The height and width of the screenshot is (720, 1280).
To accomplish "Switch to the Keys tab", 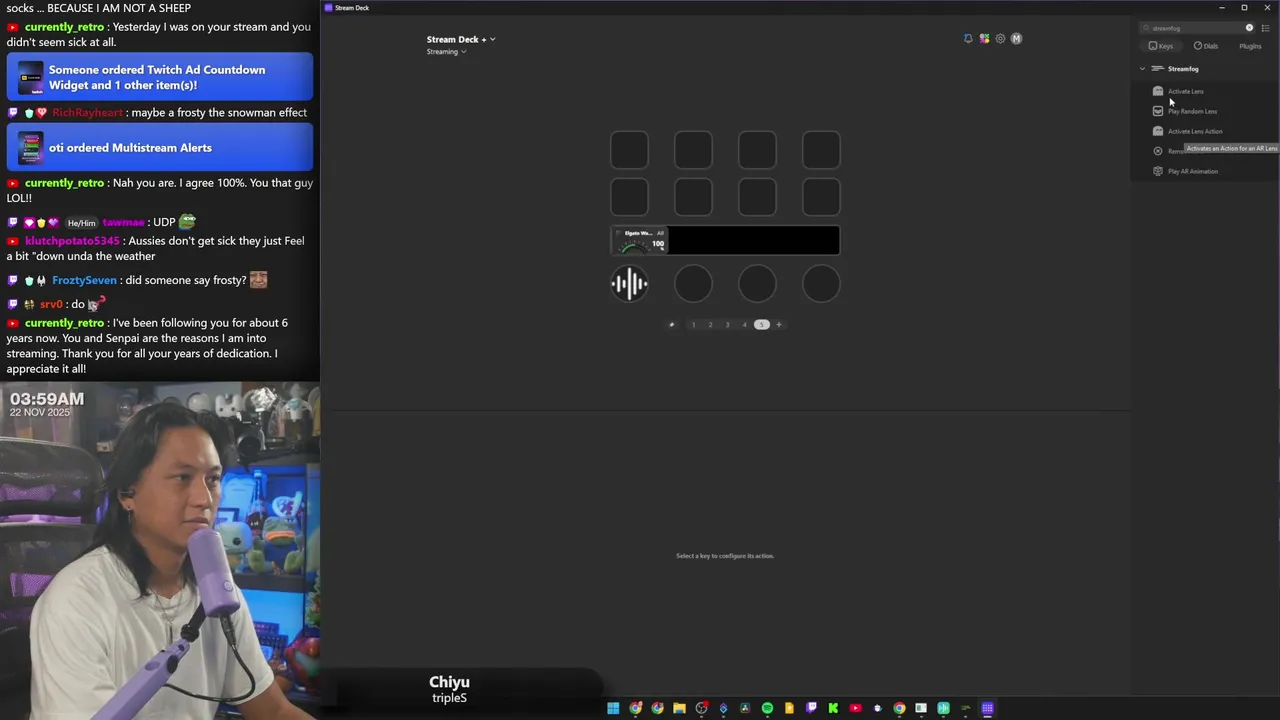I will [x=1161, y=46].
